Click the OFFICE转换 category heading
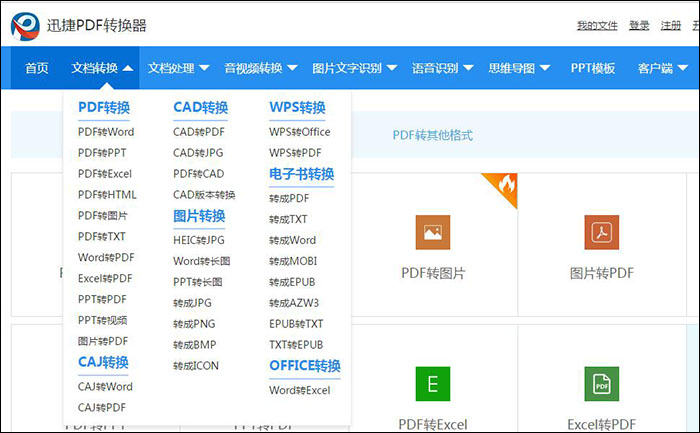 [x=305, y=366]
